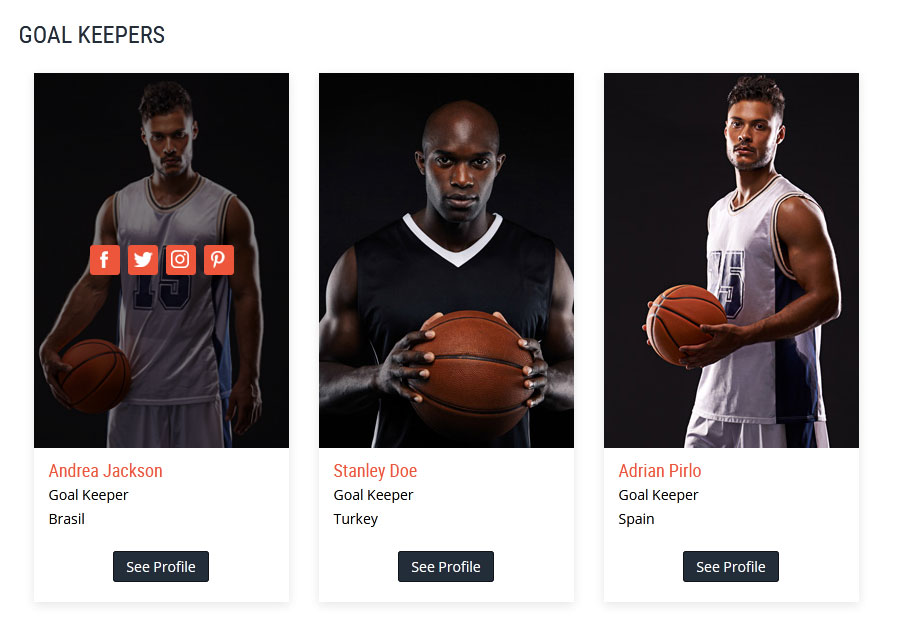The image size is (911, 626).
Task: Click Goal Keeper text under Adrian Pirlo
Action: pos(658,495)
